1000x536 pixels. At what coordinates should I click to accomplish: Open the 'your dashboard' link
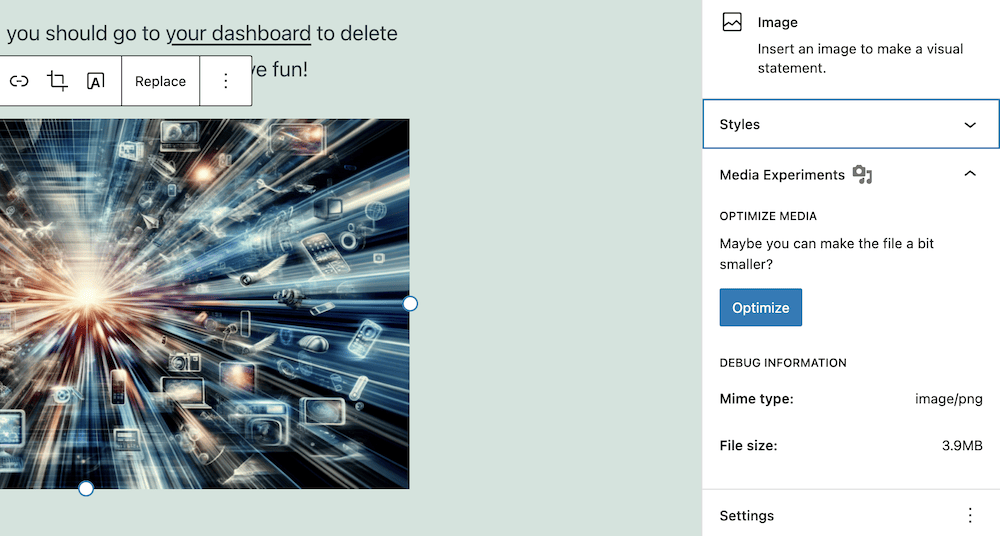(239, 33)
